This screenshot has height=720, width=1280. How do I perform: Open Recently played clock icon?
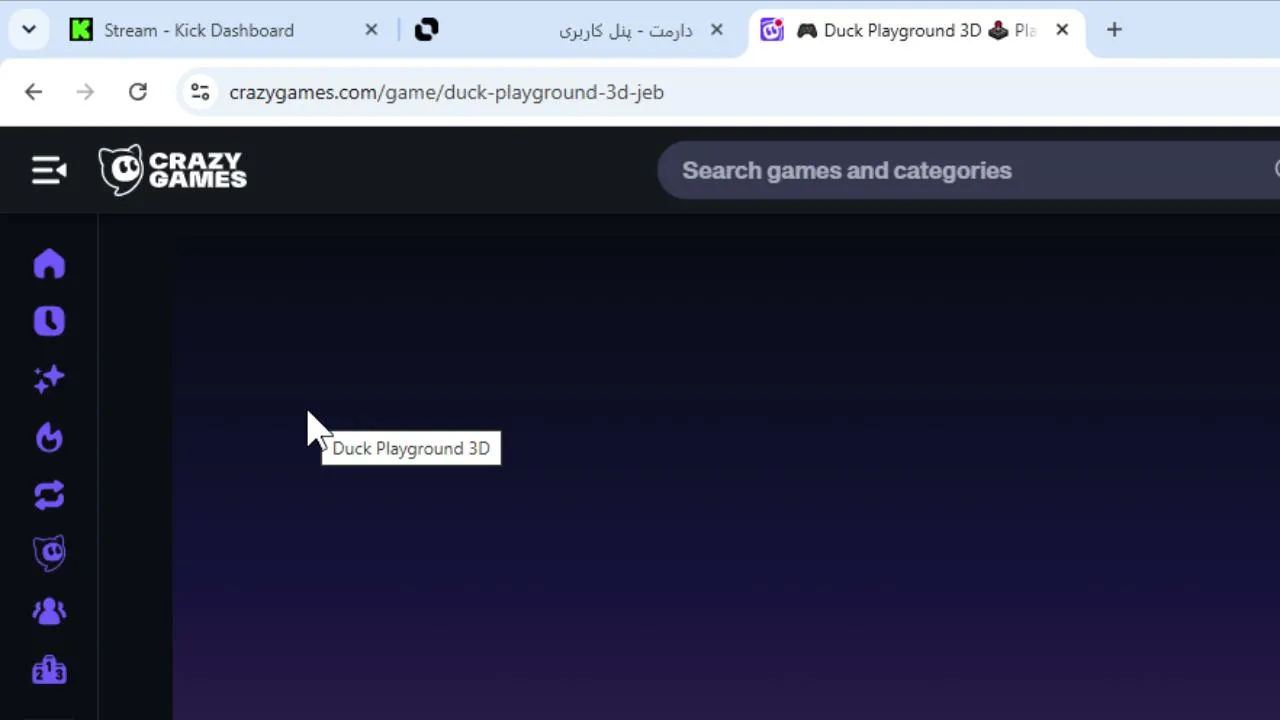[49, 321]
